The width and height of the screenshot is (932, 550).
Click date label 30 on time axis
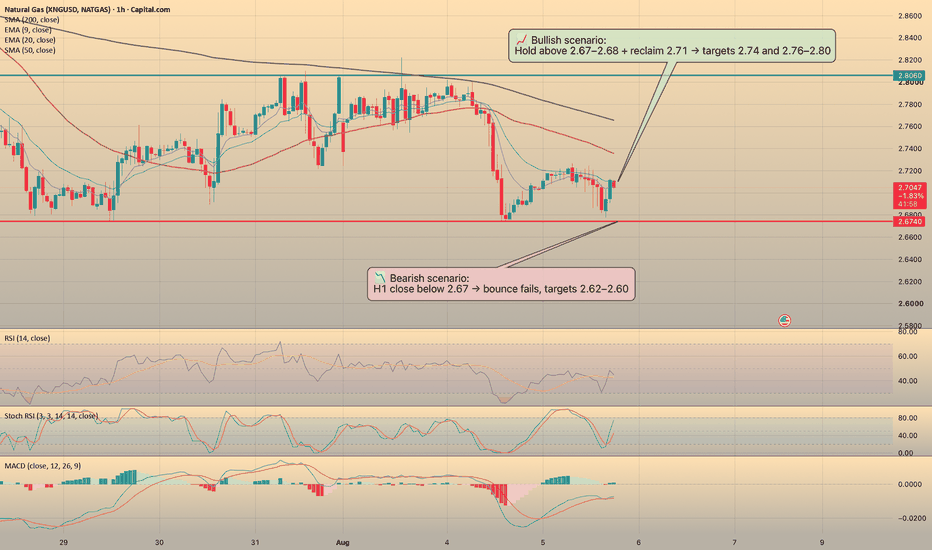click(159, 542)
